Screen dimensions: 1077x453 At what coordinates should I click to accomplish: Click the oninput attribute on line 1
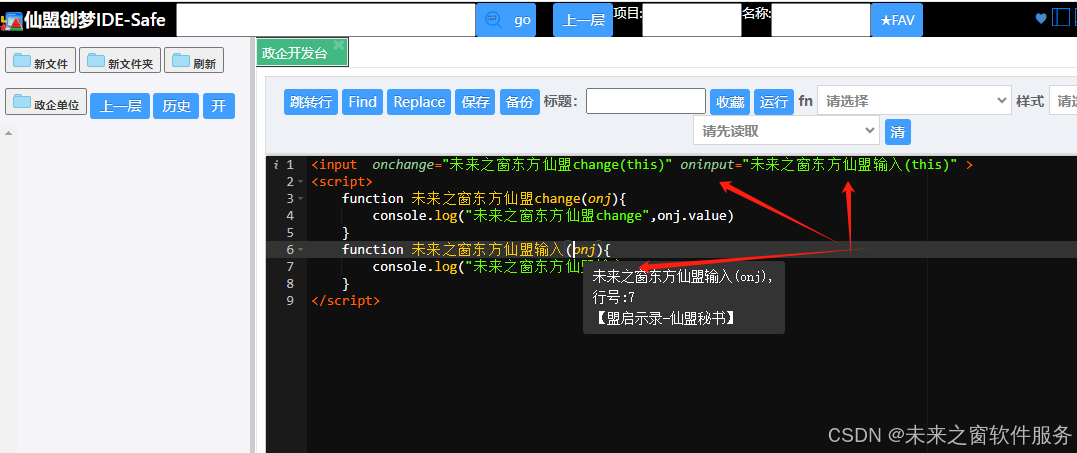708,165
